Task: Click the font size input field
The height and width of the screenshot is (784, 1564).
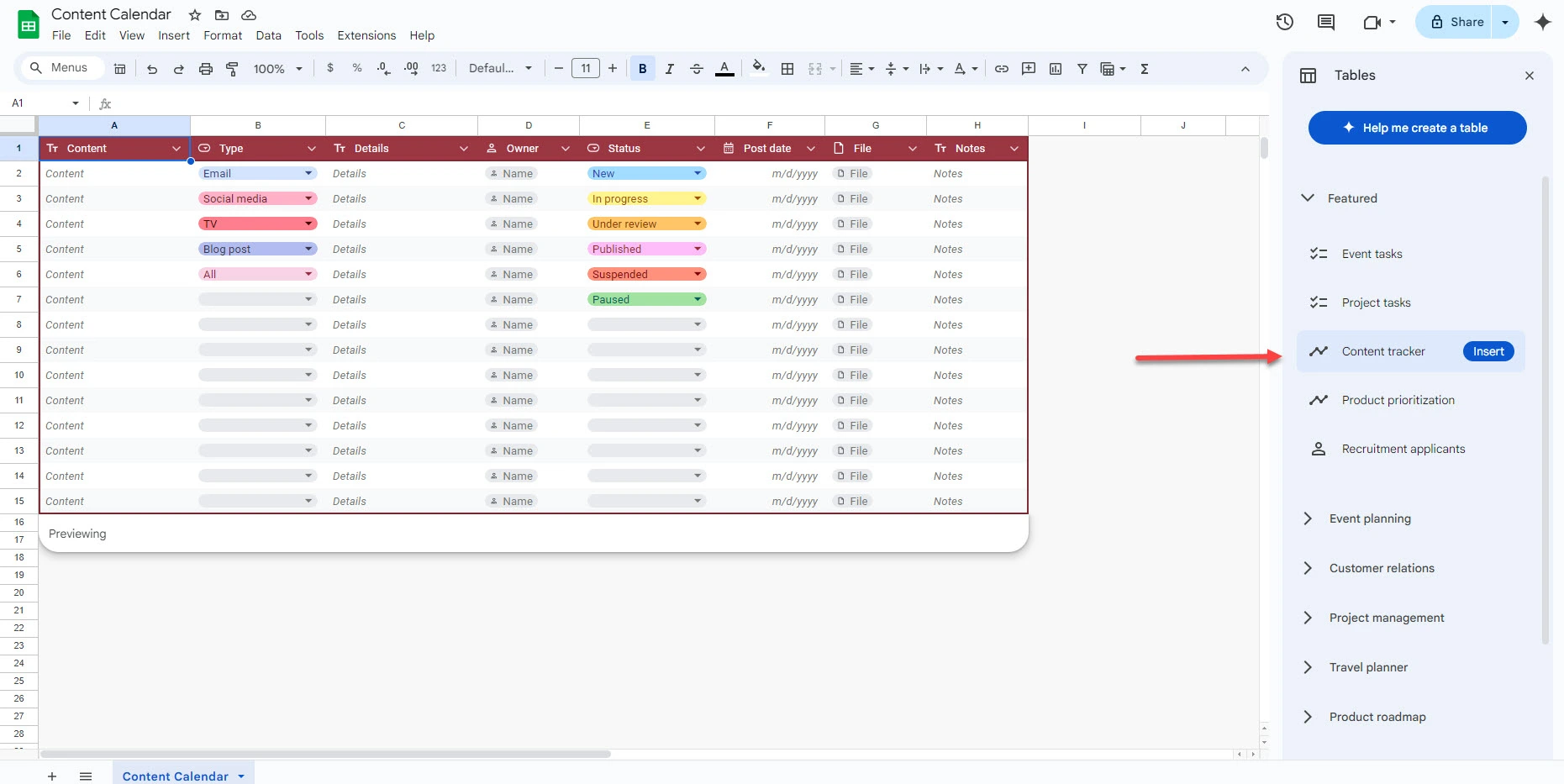Action: pos(586,69)
